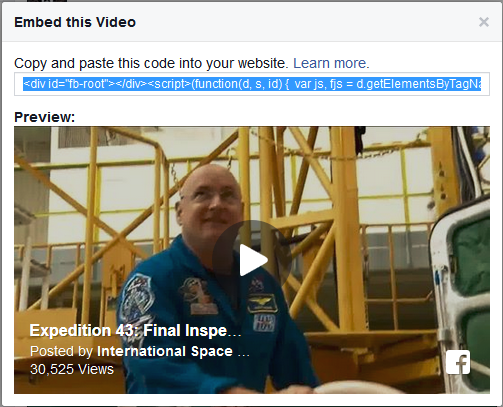The height and width of the screenshot is (407, 503).
Task: Select the embed code text field
Action: click(252, 84)
